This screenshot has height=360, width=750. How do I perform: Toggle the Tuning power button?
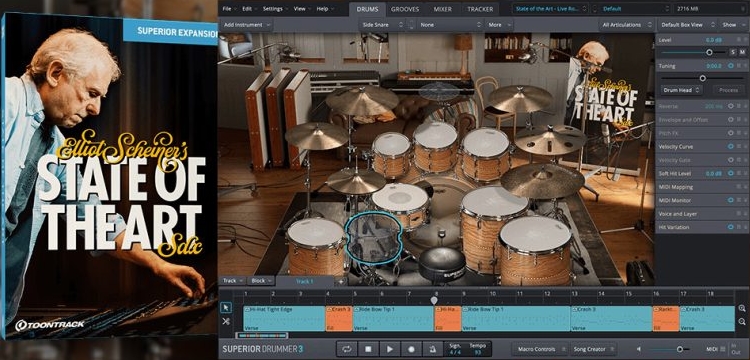[x=731, y=65]
